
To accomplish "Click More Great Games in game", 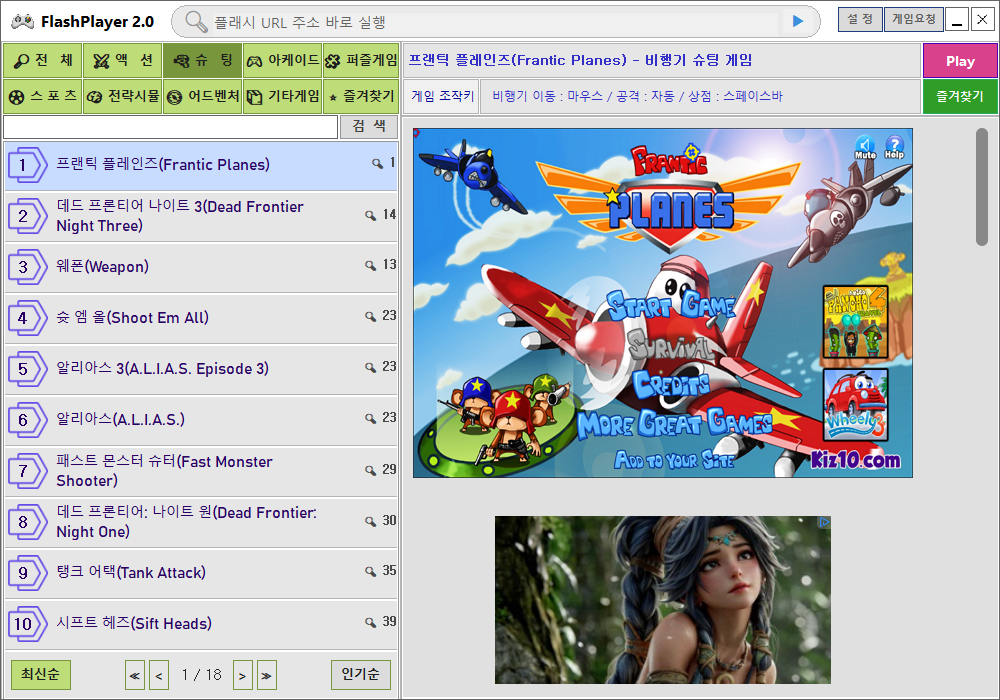I will [x=675, y=425].
